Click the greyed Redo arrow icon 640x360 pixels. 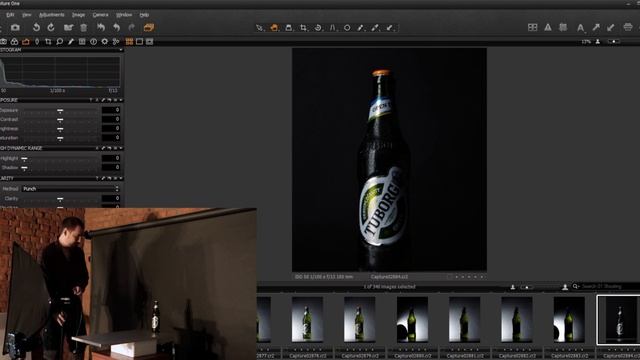pyautogui.click(x=131, y=27)
